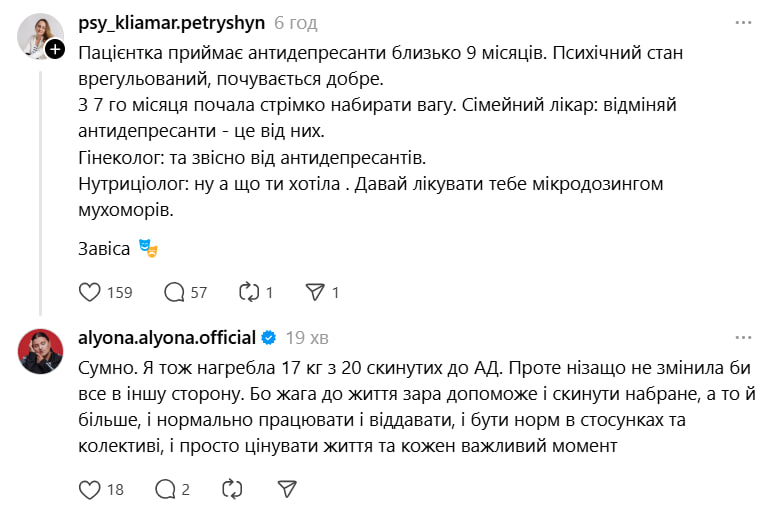Follow psy_kliamar.petryshyn via plus badge
Viewport: 776px width, 518px height.
[x=55, y=47]
